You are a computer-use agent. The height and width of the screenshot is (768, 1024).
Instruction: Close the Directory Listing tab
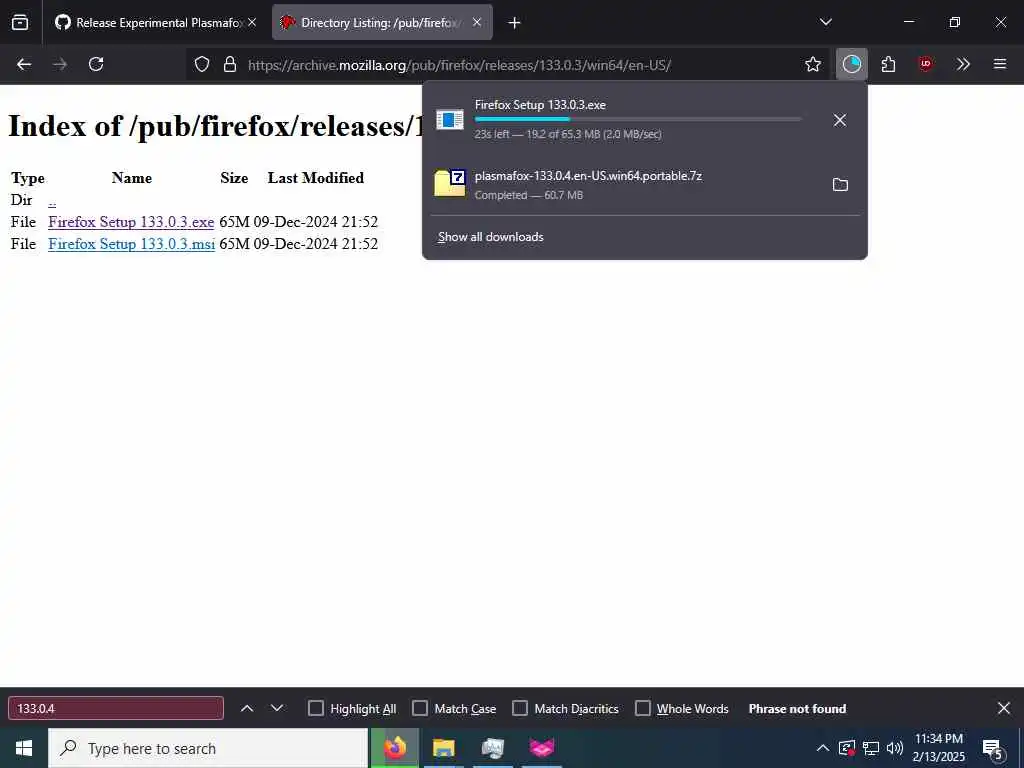coord(477,23)
